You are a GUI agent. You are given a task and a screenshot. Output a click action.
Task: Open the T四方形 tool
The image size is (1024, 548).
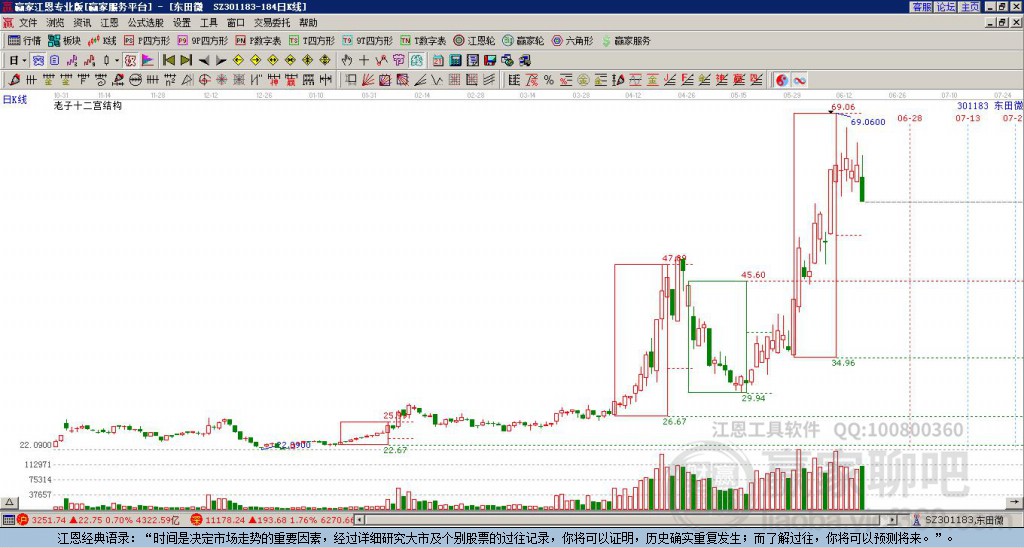[x=312, y=40]
